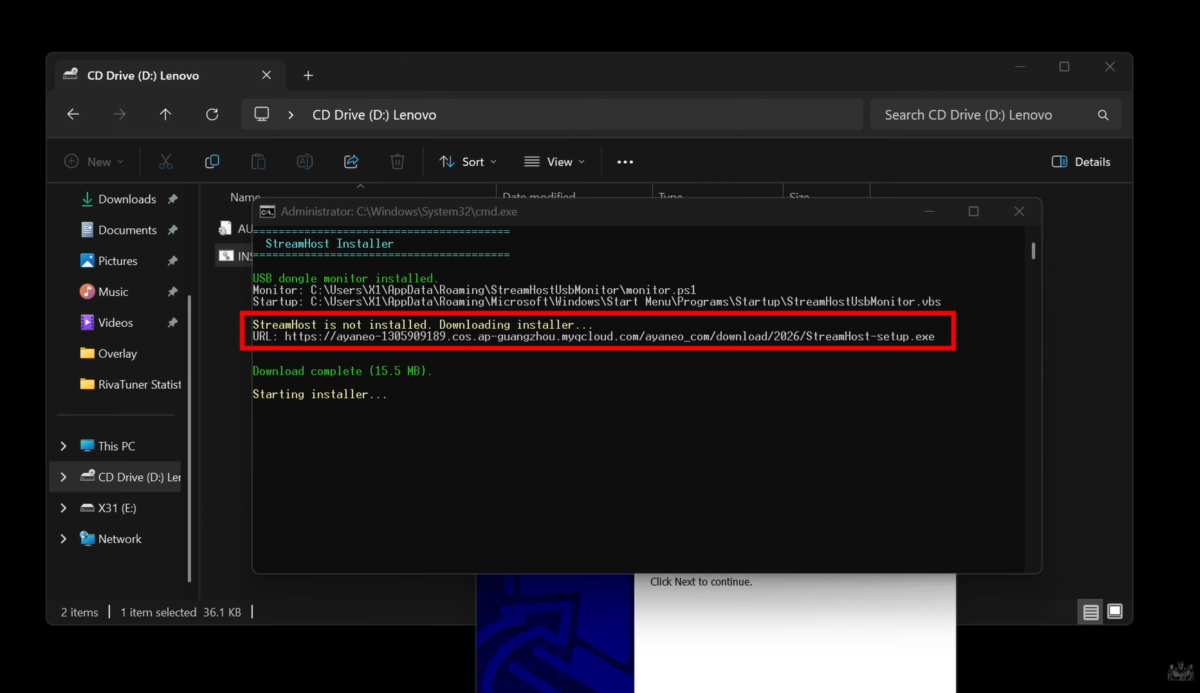Click the StreamHost-setup.exe URL line
Image resolution: width=1200 pixels, height=693 pixels.
[593, 336]
